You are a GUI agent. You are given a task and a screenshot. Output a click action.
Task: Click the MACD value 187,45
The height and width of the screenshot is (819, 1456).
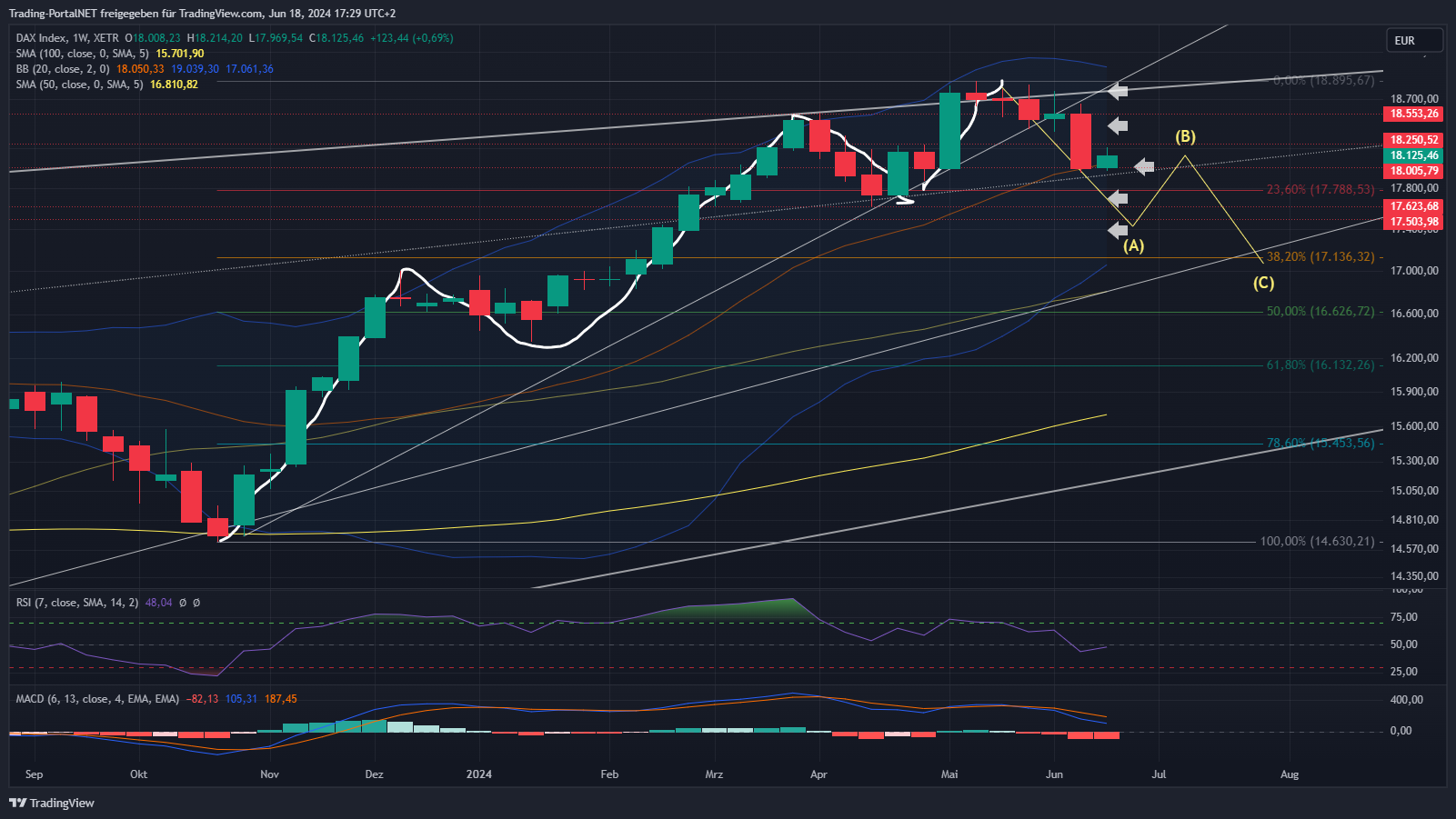[x=281, y=699]
